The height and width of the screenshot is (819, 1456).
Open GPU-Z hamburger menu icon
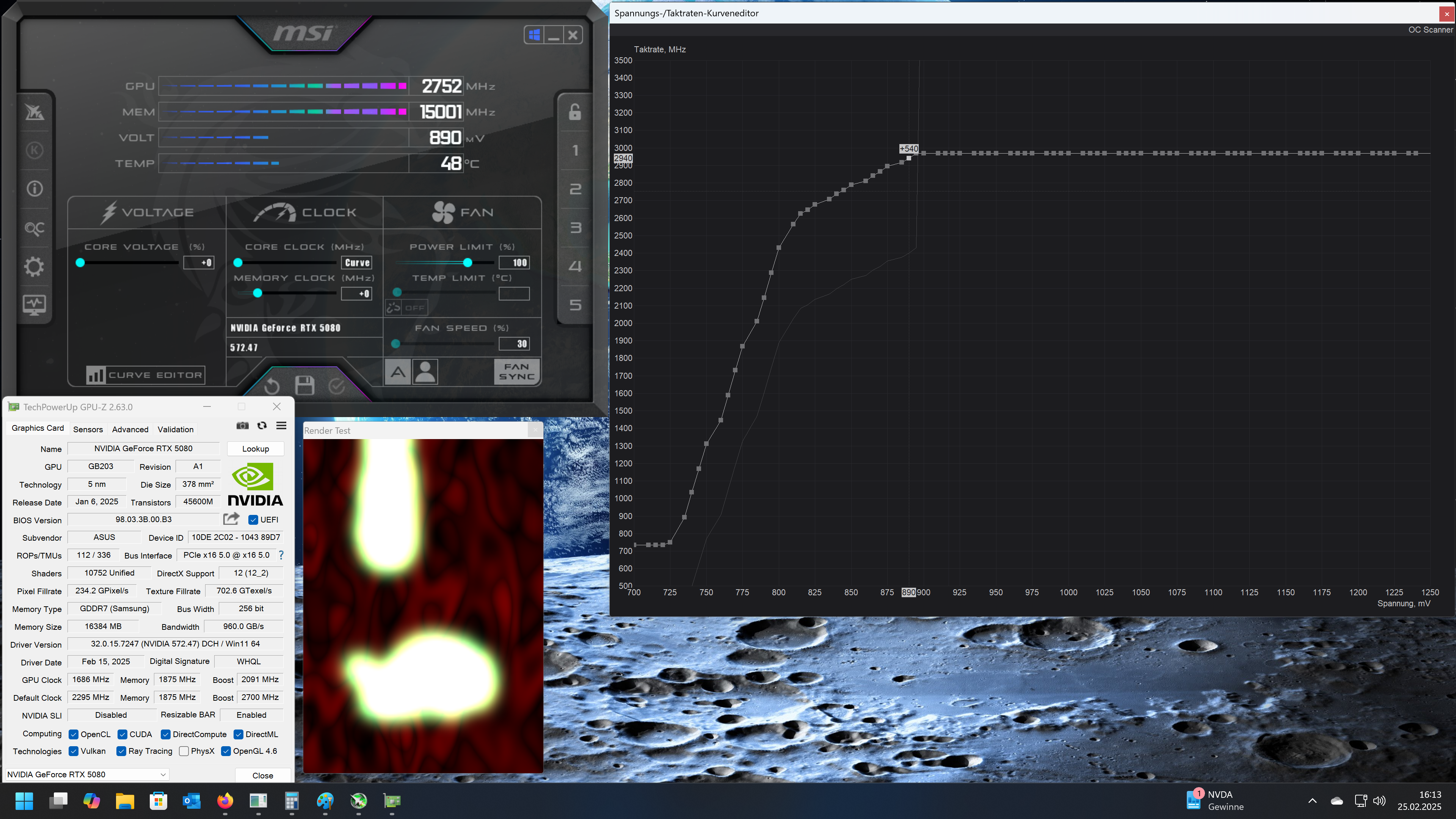(x=281, y=425)
